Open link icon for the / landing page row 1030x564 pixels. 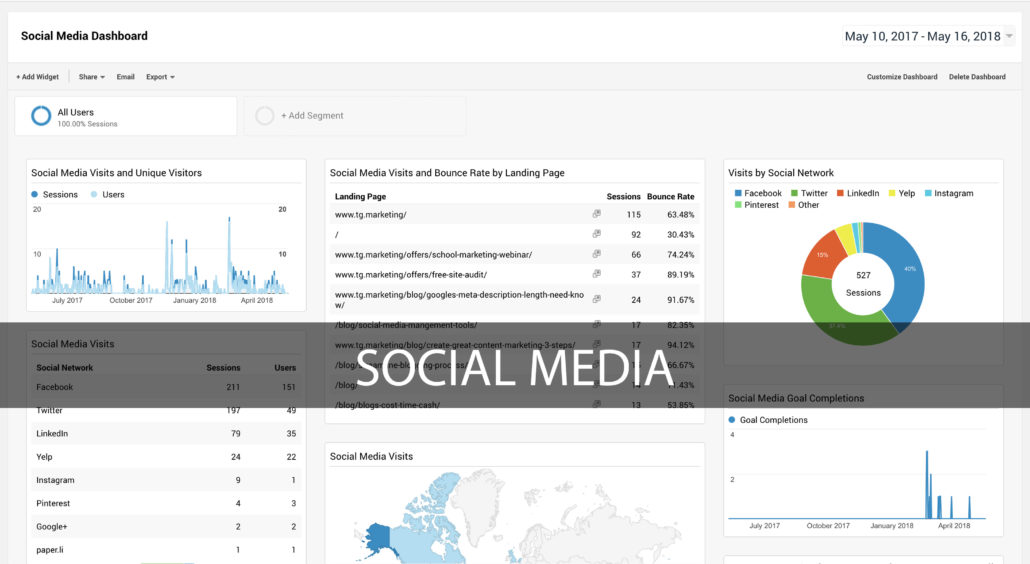596,234
